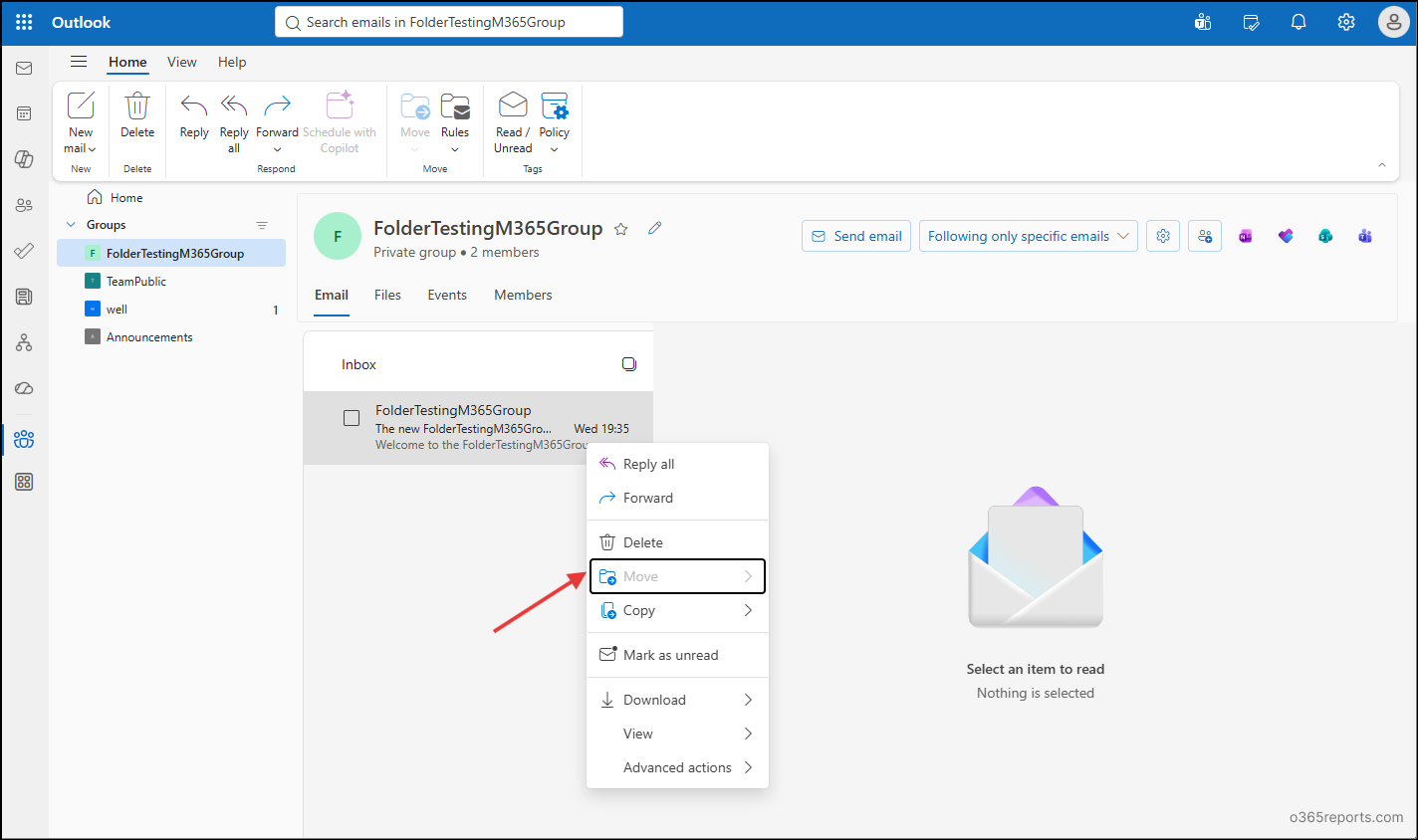Favorite the group with star icon
This screenshot has width=1418, height=840.
point(621,229)
